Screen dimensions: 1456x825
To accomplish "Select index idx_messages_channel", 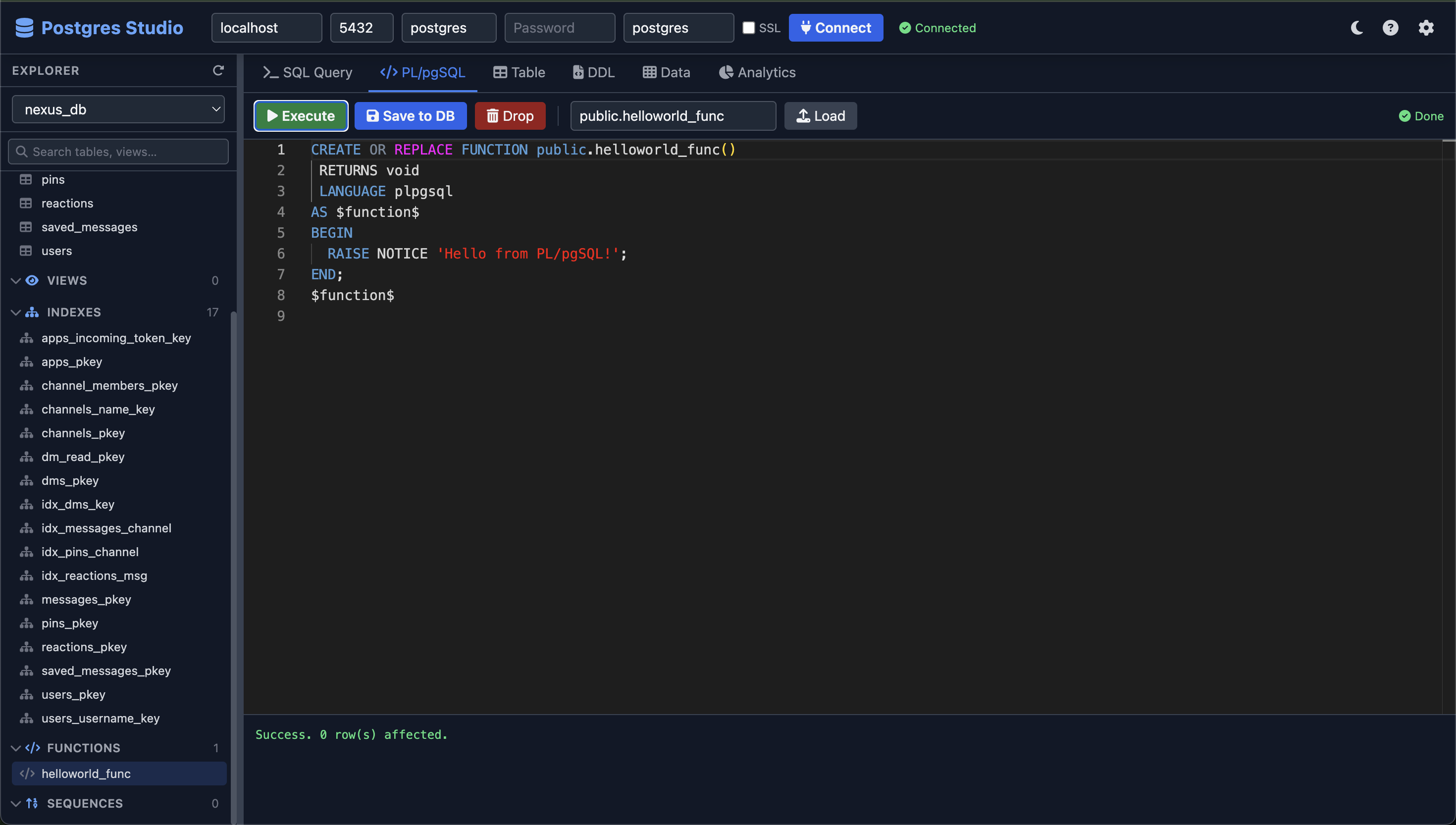I will (x=118, y=528).
